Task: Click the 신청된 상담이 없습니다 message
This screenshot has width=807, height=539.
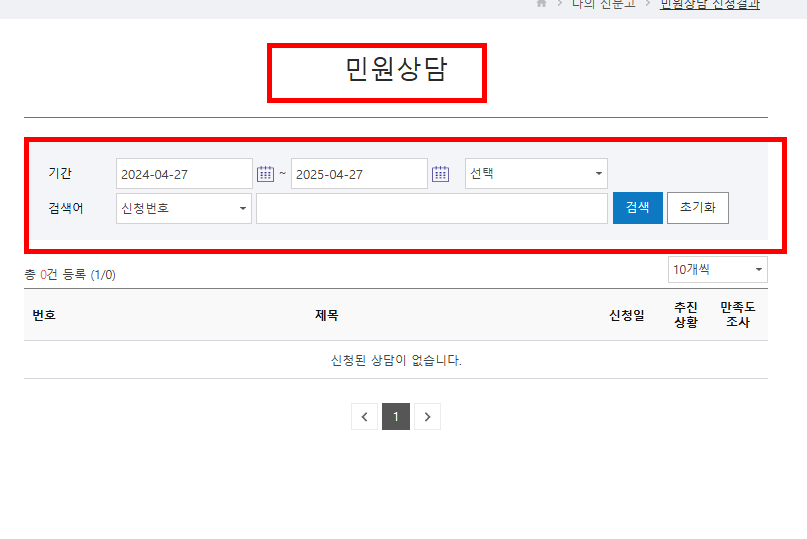Action: tap(396, 360)
